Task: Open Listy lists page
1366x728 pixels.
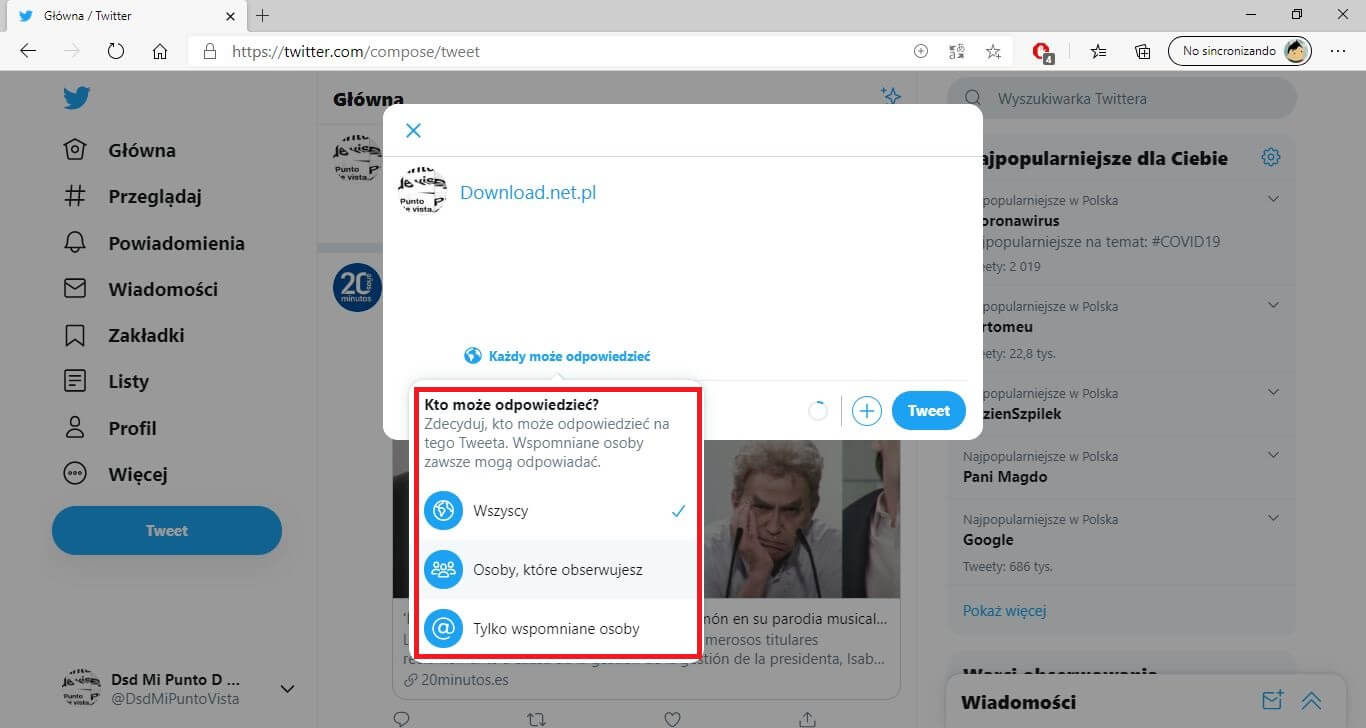Action: tap(106, 381)
